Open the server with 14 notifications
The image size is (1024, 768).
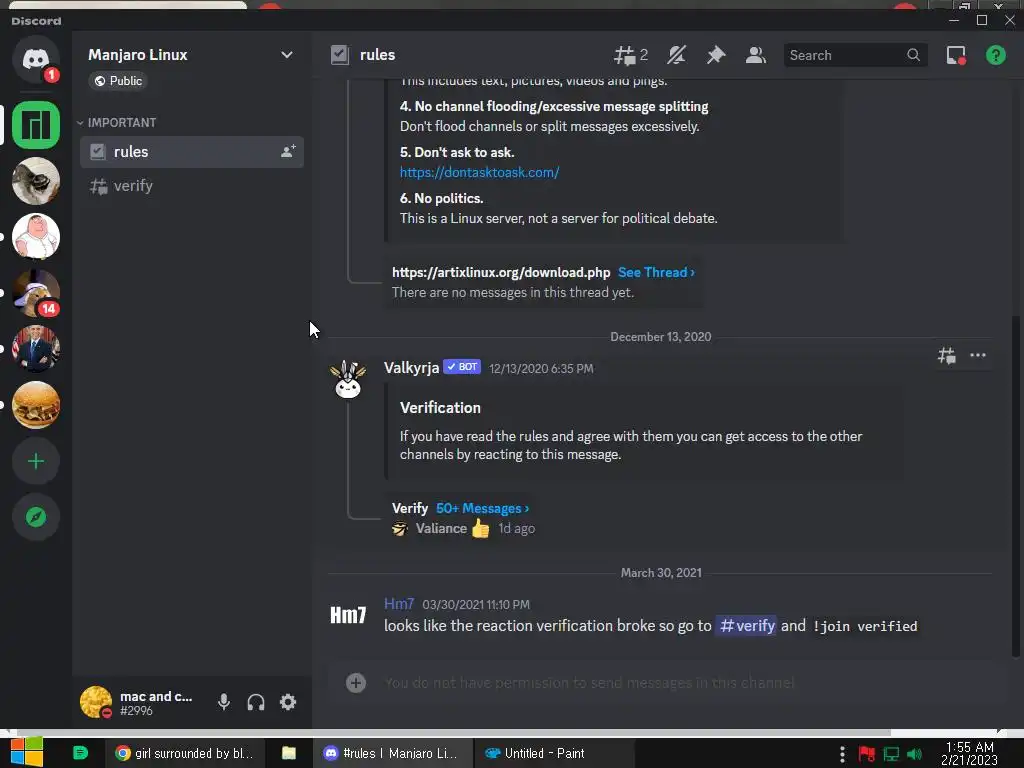[x=36, y=293]
